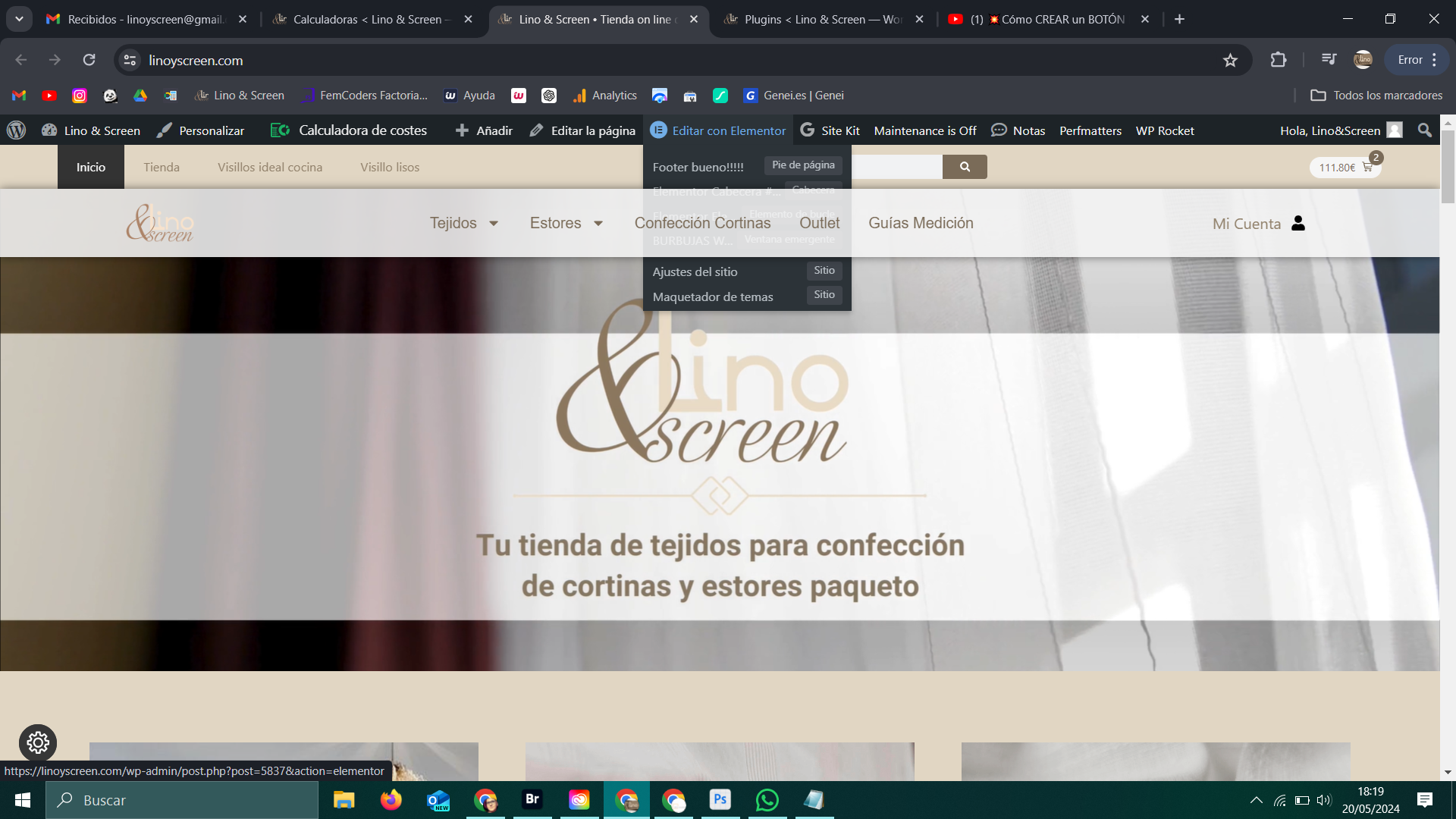This screenshot has width=1456, height=819.
Task: Click Añadir in the admin bar
Action: point(484,130)
